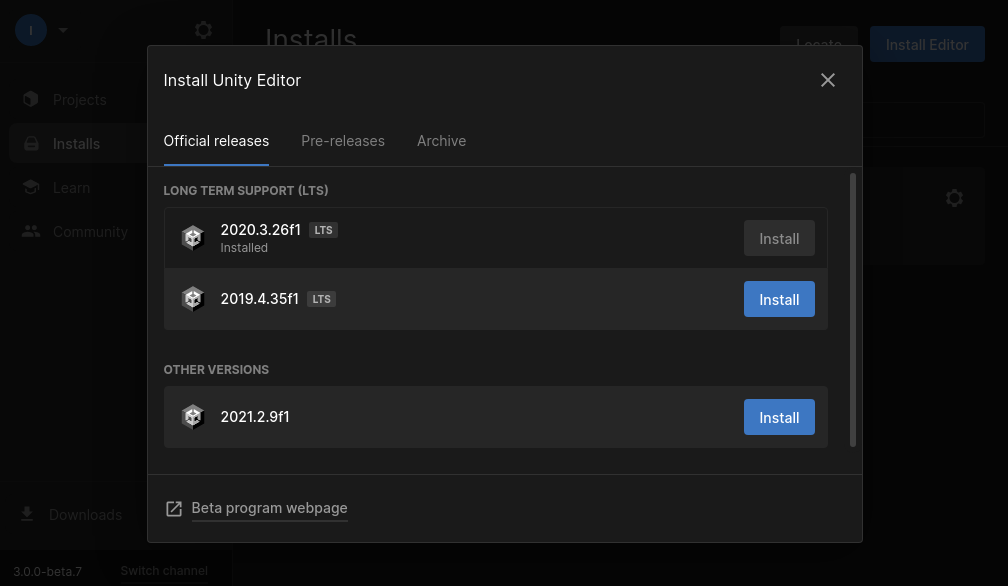Open the Installs section in the sidebar

(x=76, y=144)
